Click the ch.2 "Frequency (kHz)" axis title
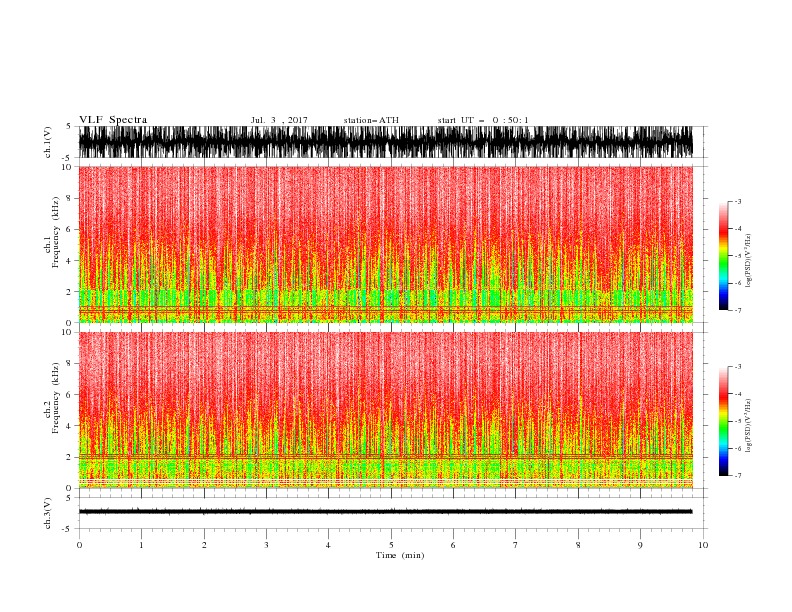Viewport: 792px width, 612px height. 56,398
